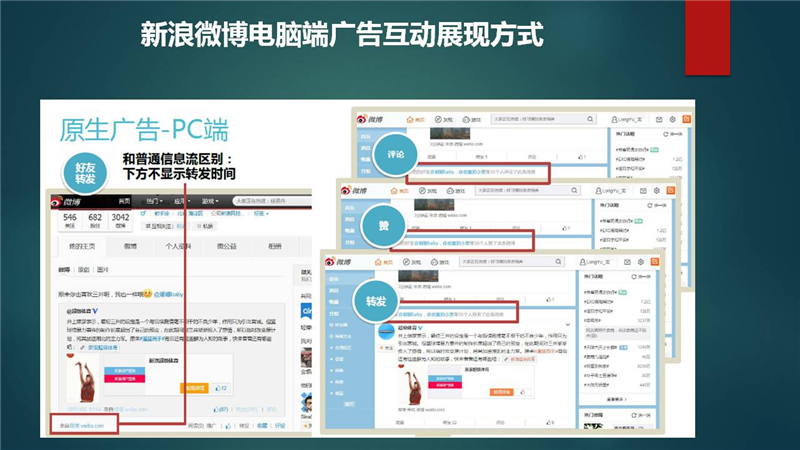Open the 查看更多 link in the 转发 panel
This screenshot has height=450, width=800.
coord(616,399)
